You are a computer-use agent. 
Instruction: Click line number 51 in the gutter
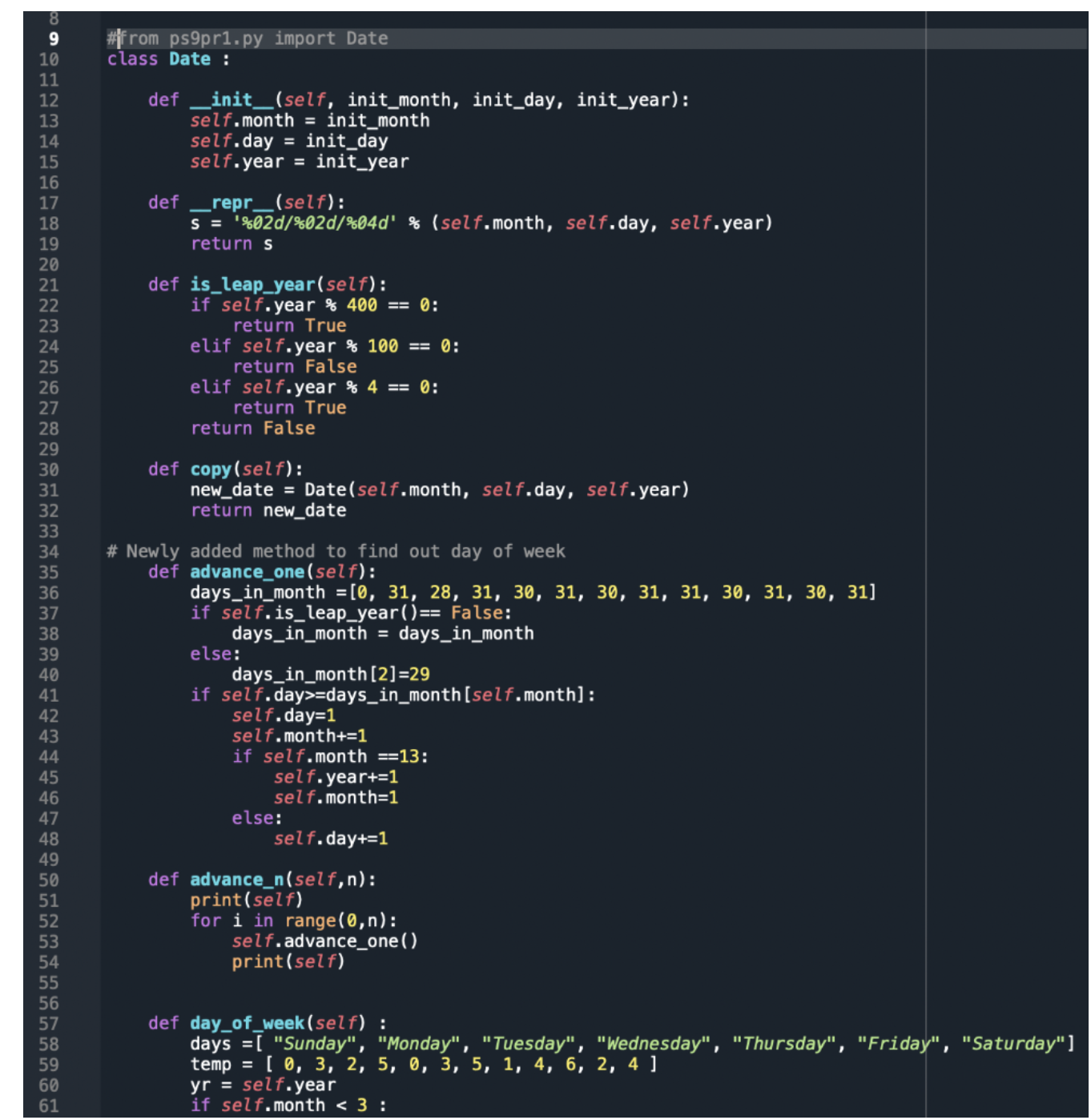[x=49, y=900]
